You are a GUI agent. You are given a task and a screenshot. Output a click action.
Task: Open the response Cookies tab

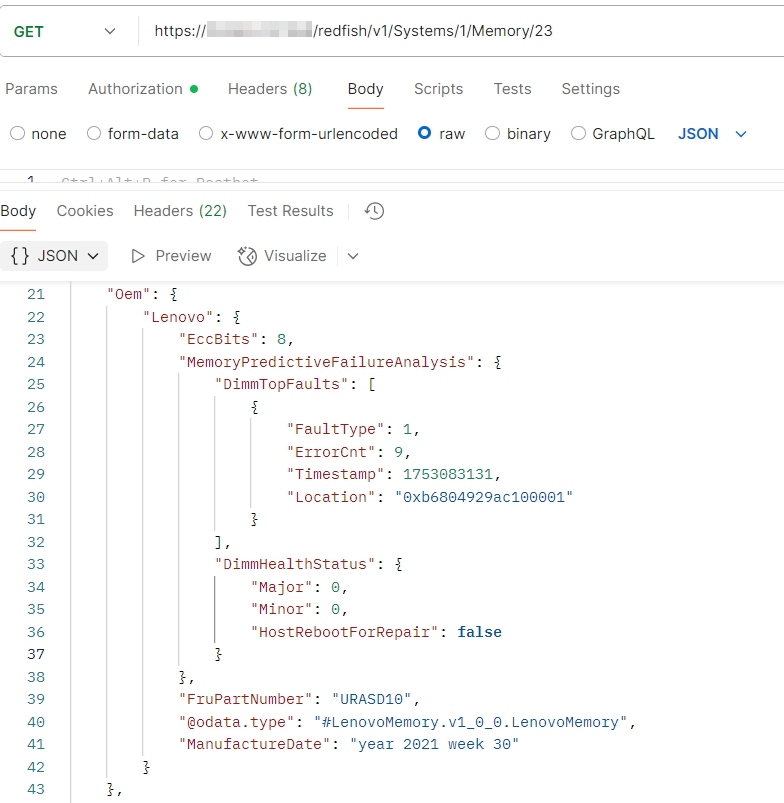point(85,211)
